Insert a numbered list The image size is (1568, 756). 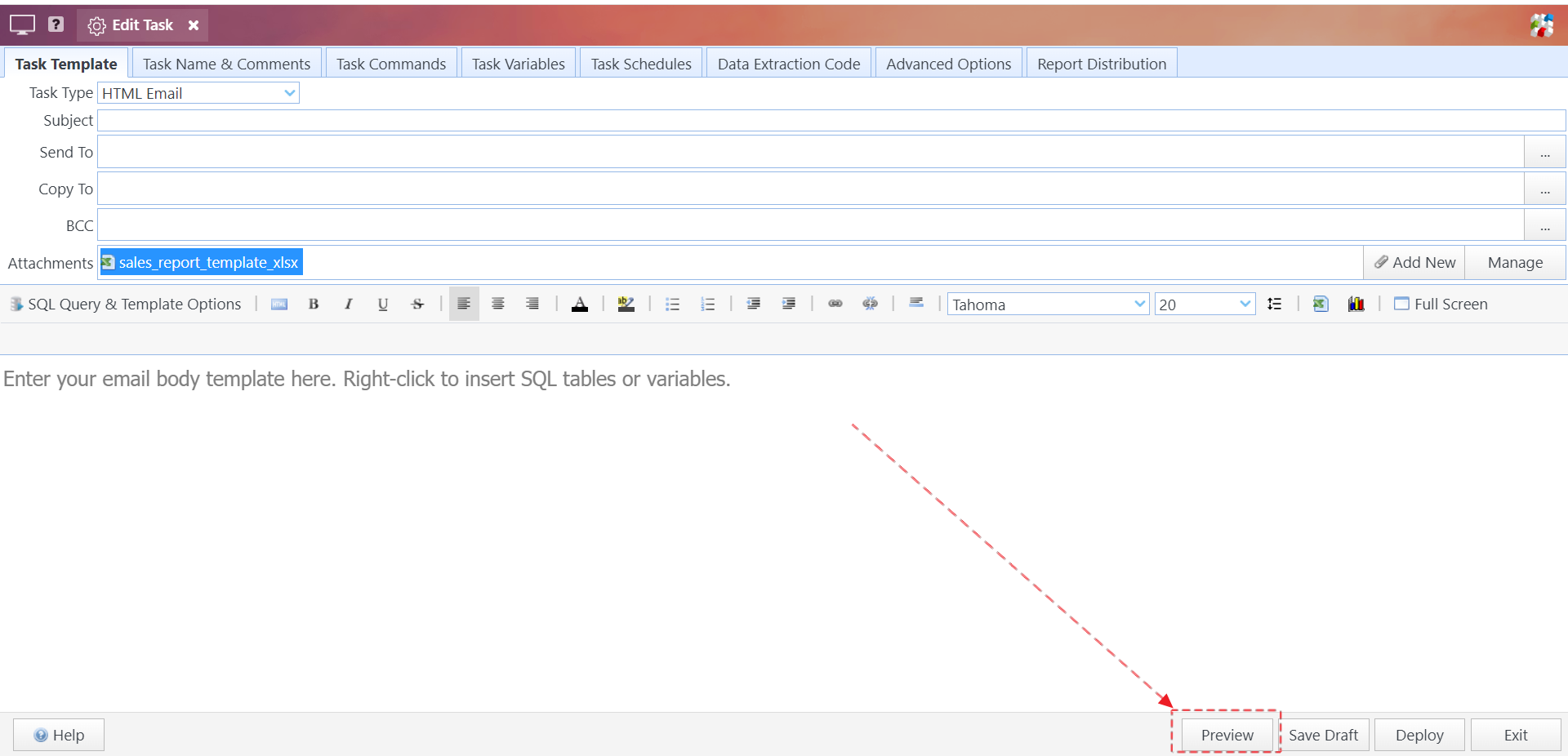(x=708, y=304)
